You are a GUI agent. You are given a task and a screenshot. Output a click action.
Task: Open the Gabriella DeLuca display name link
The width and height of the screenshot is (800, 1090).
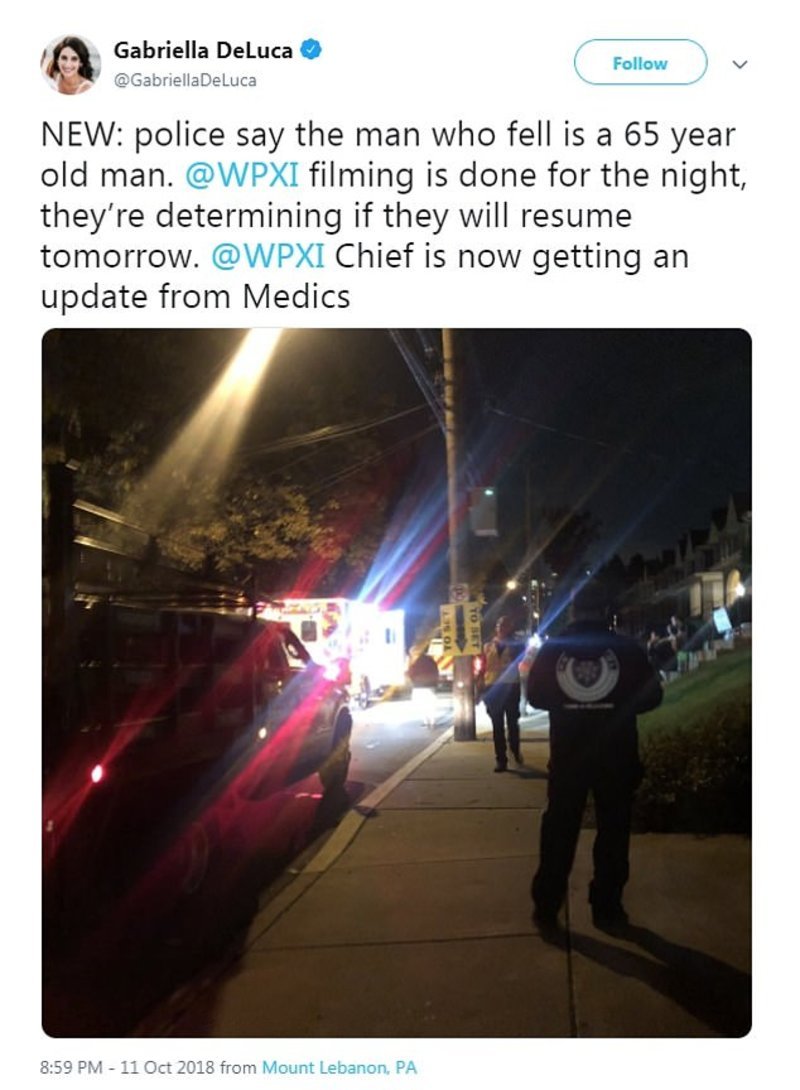203,50
